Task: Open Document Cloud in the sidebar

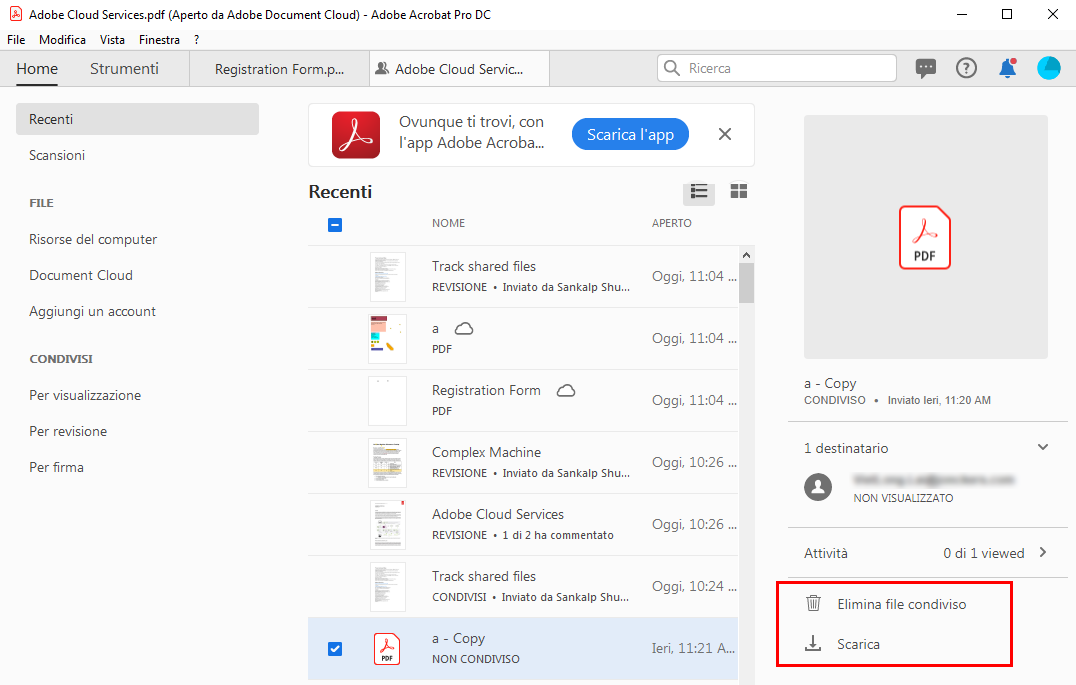Action: [81, 275]
